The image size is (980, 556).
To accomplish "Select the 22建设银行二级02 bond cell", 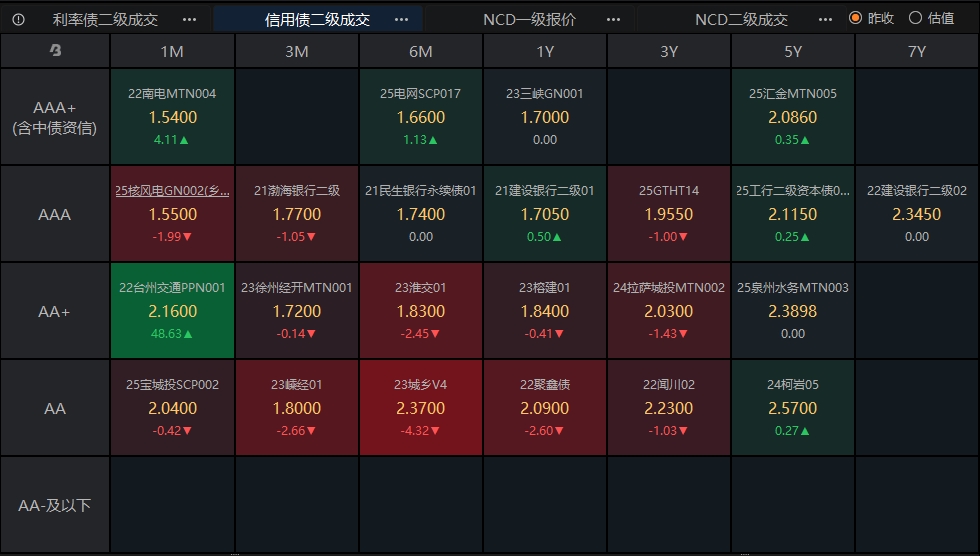I will pyautogui.click(x=916, y=213).
